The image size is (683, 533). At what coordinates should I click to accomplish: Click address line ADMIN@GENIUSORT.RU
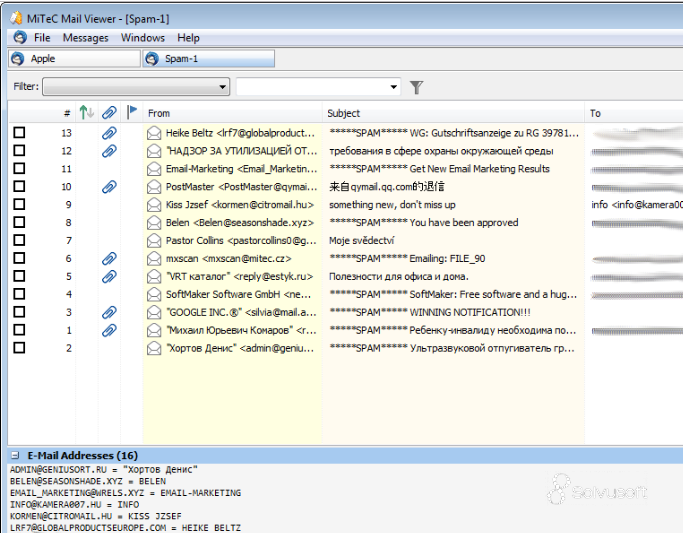pos(104,469)
